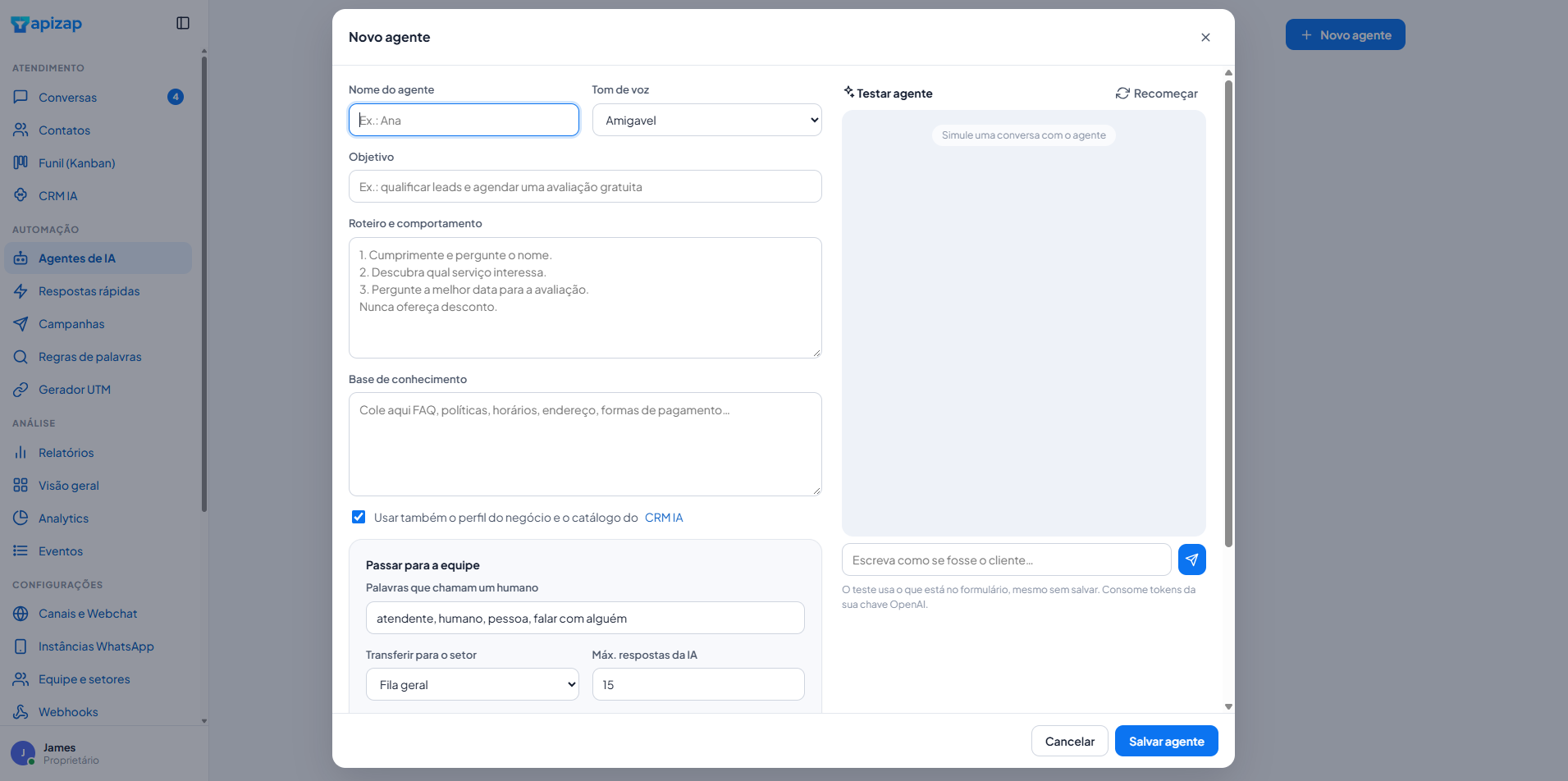Focus the Nome do agente input

464,120
